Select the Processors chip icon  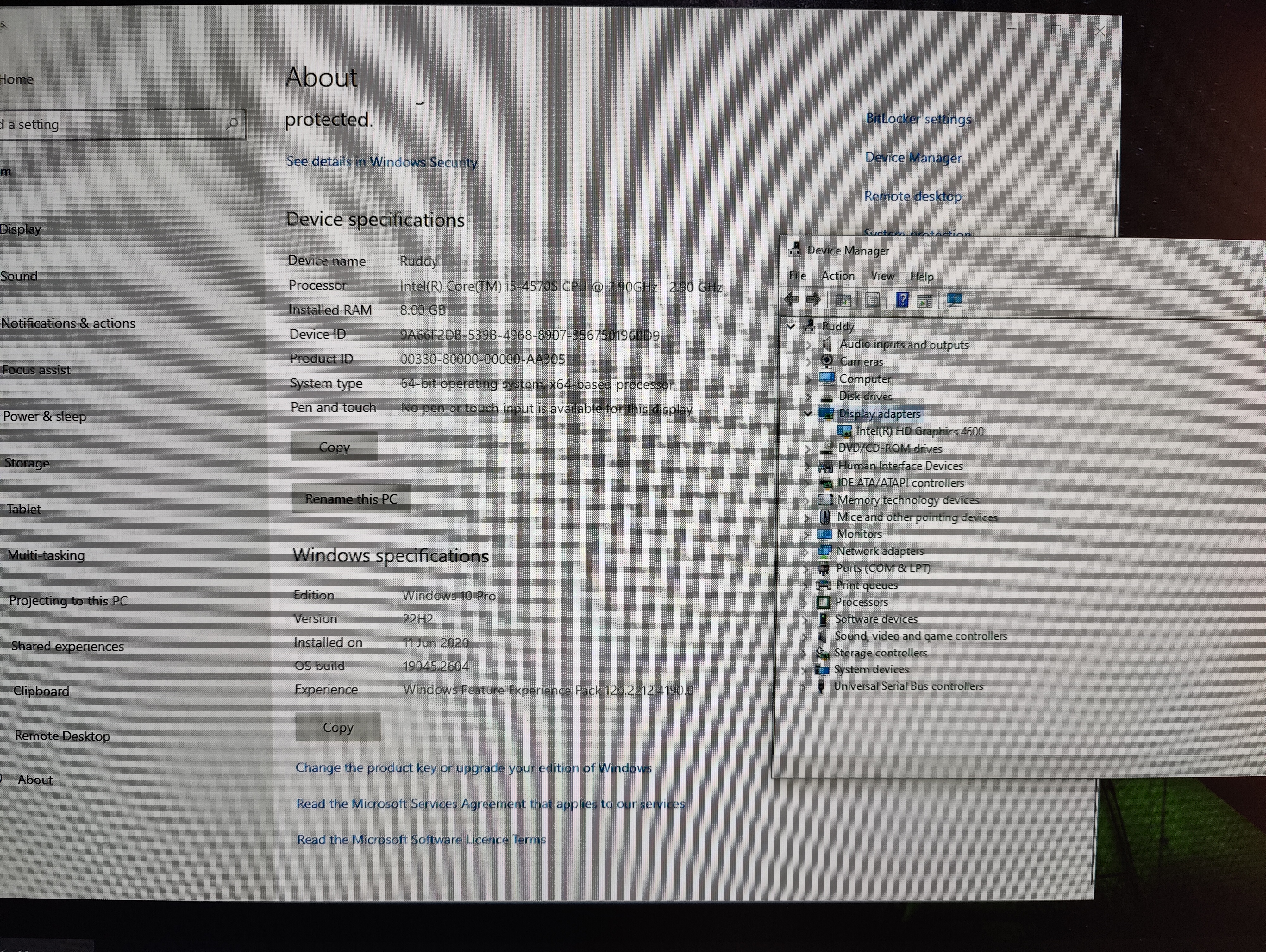[x=823, y=602]
